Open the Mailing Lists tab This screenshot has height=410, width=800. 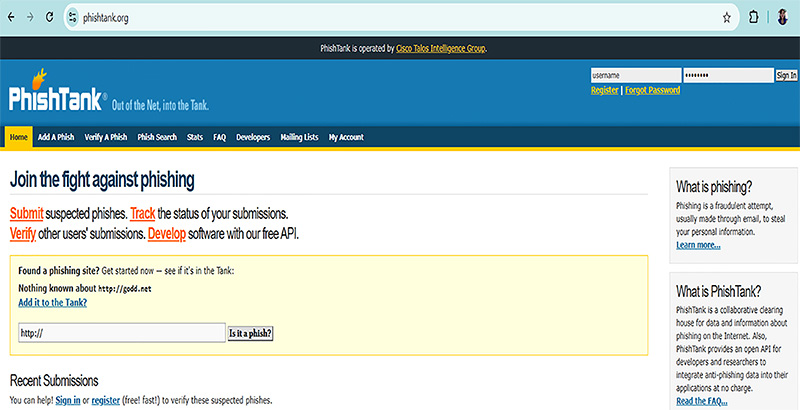[x=299, y=137]
